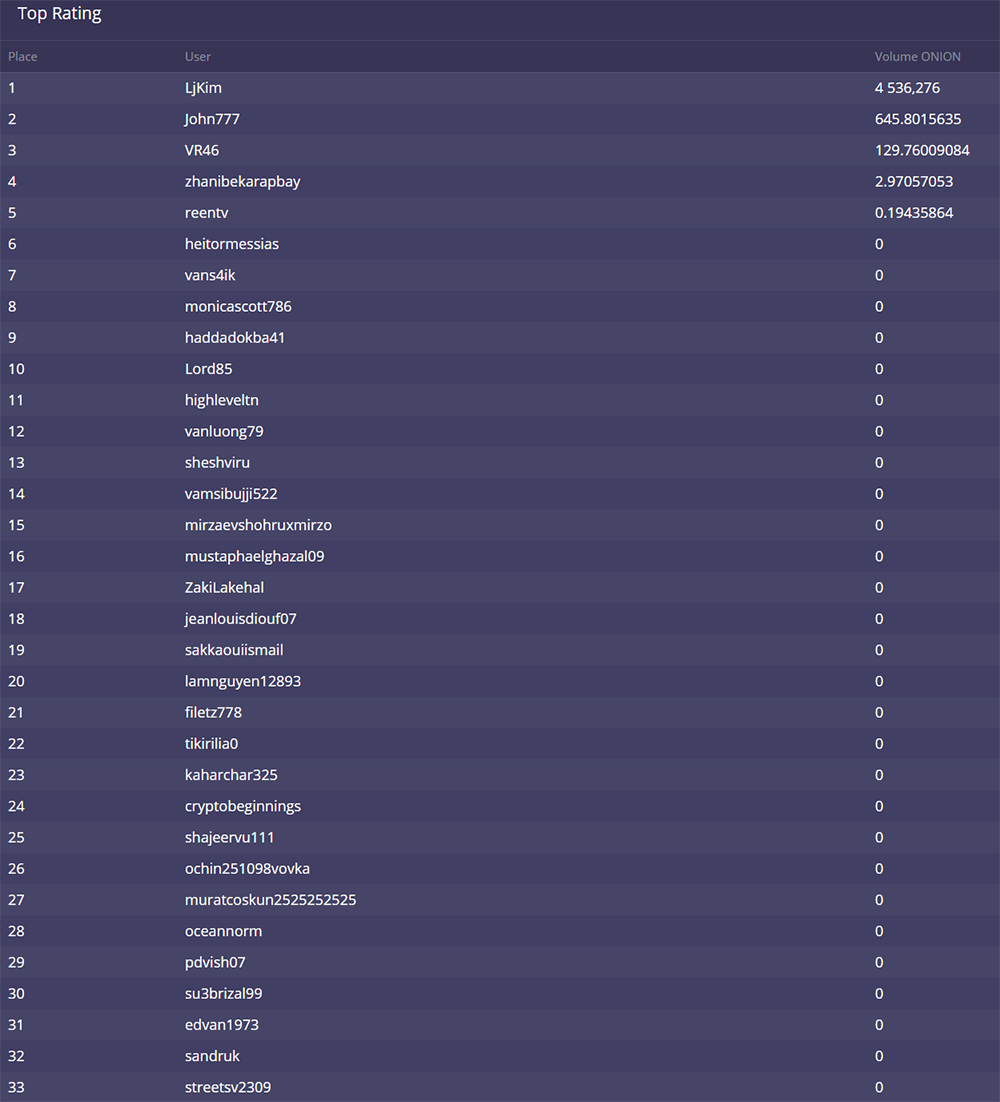1000x1102 pixels.
Task: Select user tikirilia0
Action: click(212, 744)
